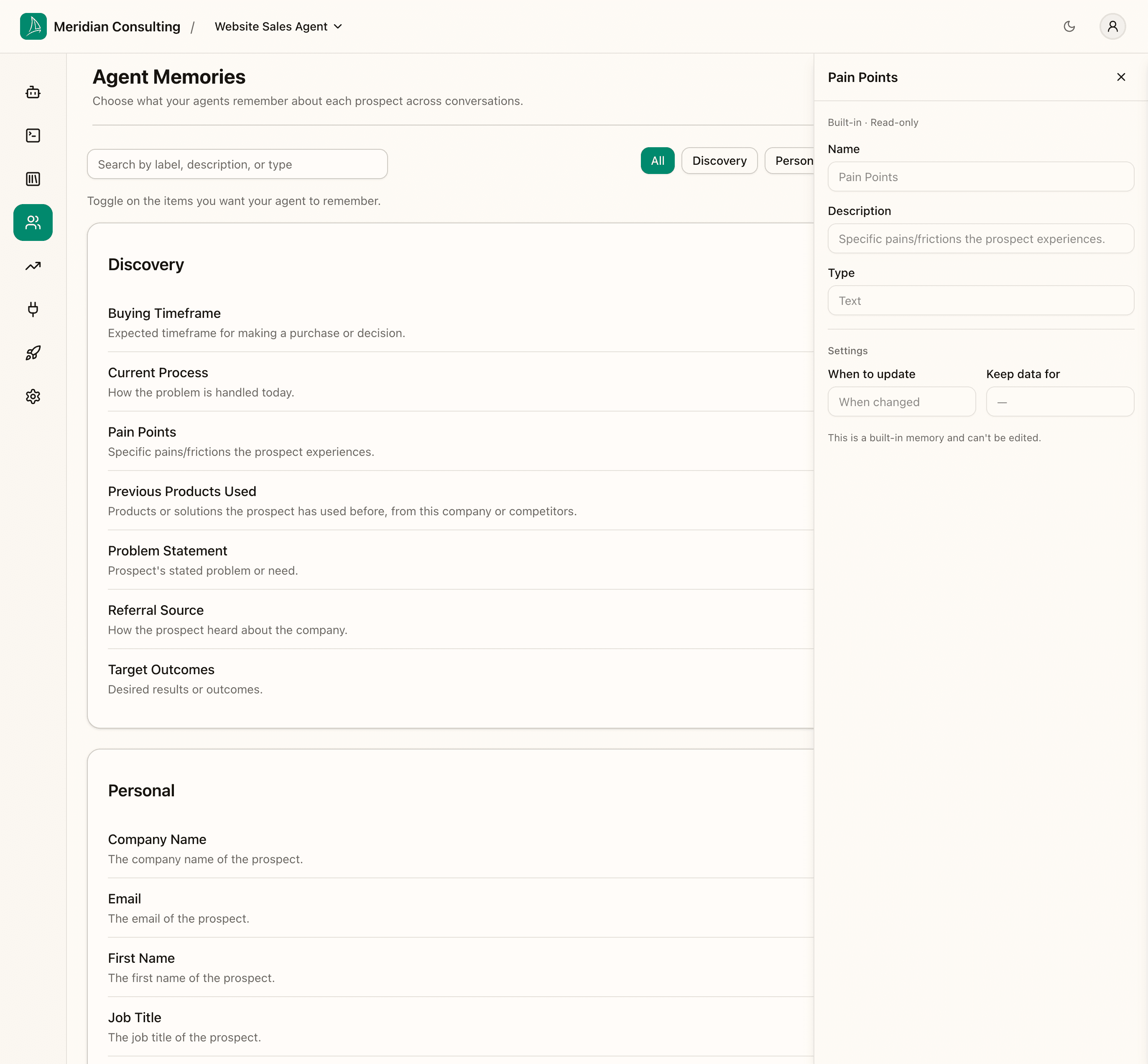Image resolution: width=1148 pixels, height=1064 pixels.
Task: Click the Description field in side panel
Action: tap(980, 238)
